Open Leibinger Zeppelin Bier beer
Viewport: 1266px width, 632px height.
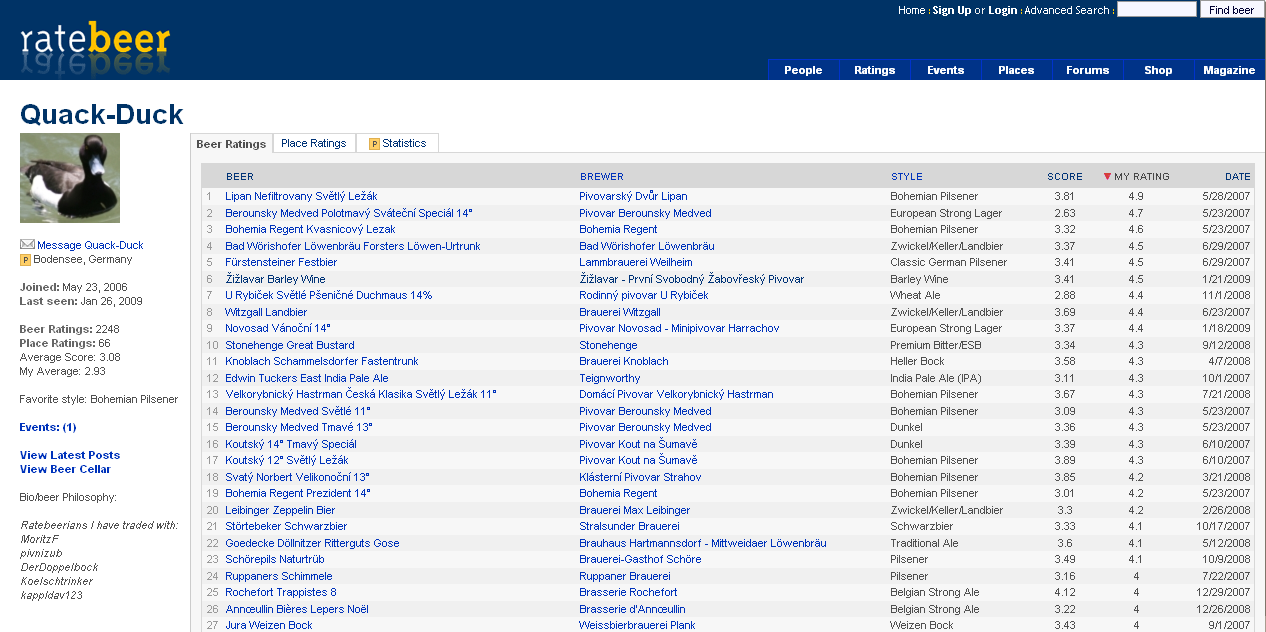click(x=280, y=510)
